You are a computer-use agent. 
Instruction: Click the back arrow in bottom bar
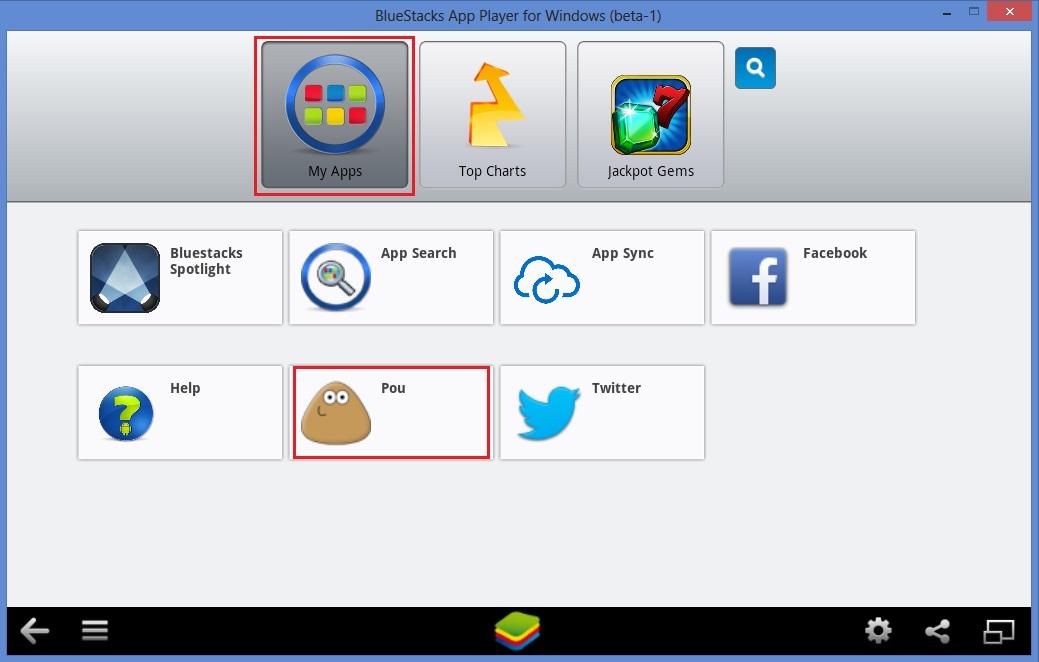coord(34,630)
